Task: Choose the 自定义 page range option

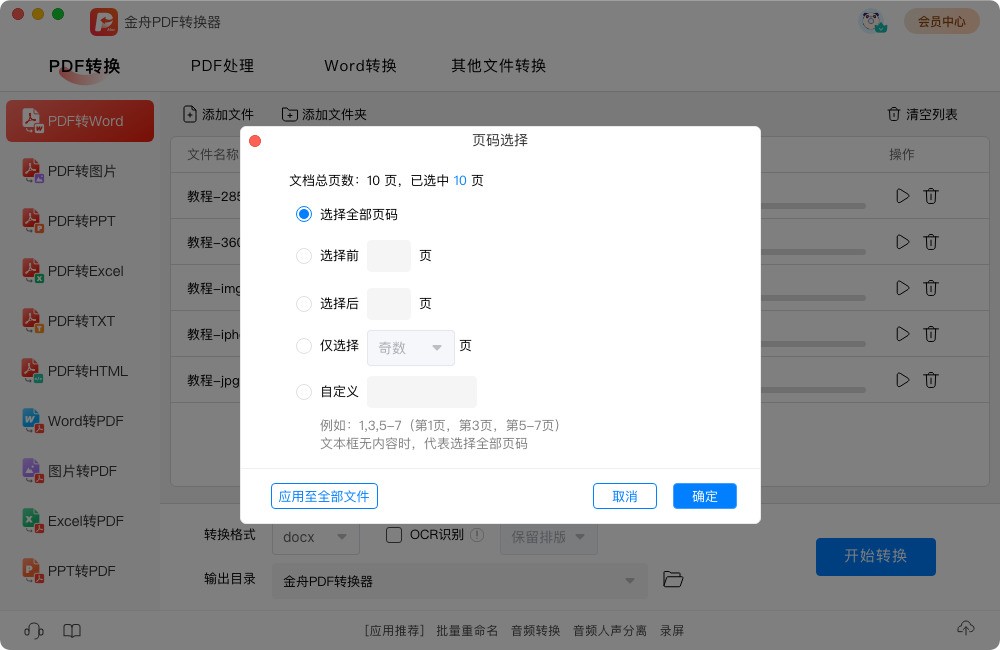Action: (x=304, y=392)
